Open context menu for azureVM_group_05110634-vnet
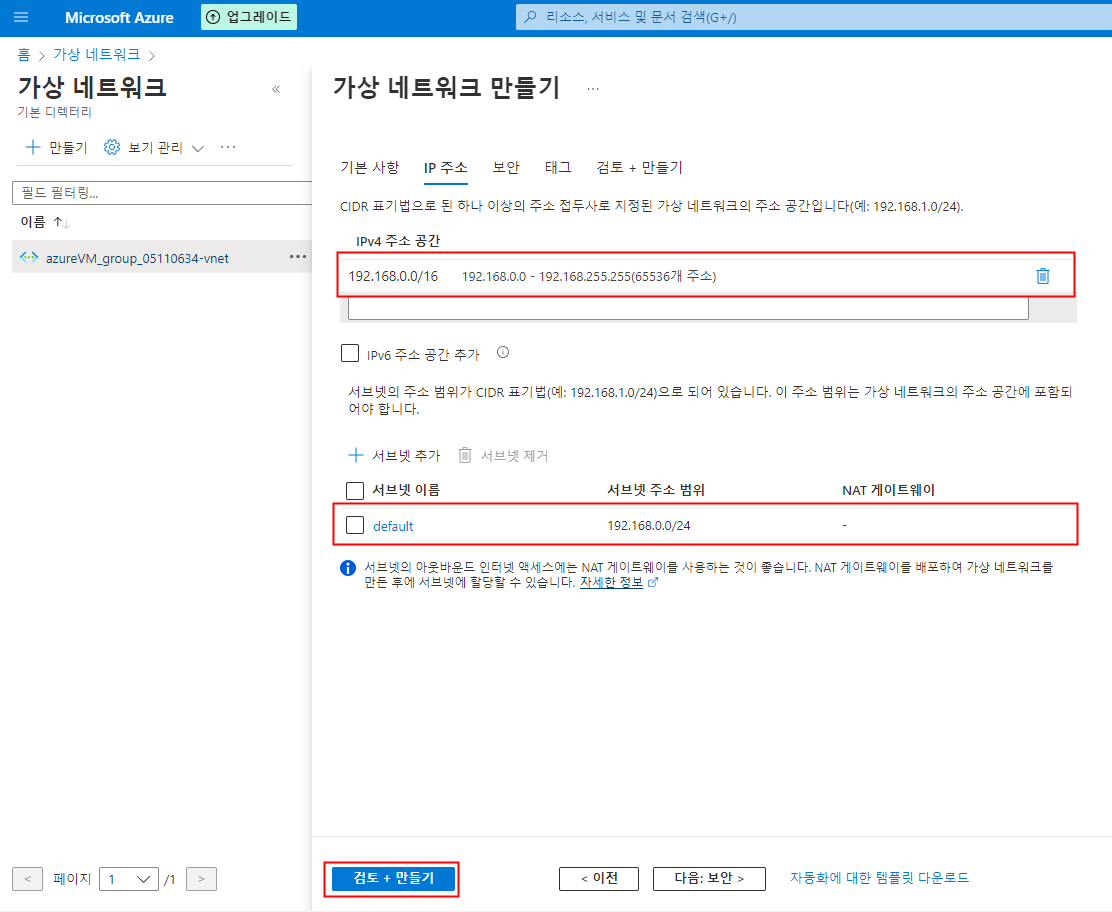This screenshot has height=912, width=1112. click(298, 257)
